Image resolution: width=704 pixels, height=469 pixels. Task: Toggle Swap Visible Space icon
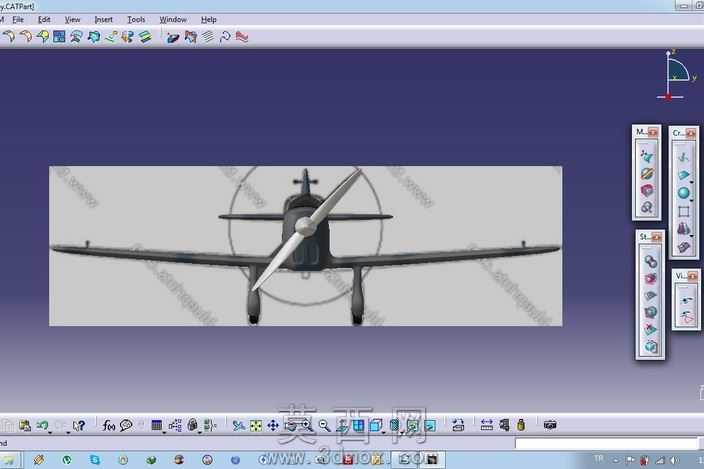[x=430, y=425]
